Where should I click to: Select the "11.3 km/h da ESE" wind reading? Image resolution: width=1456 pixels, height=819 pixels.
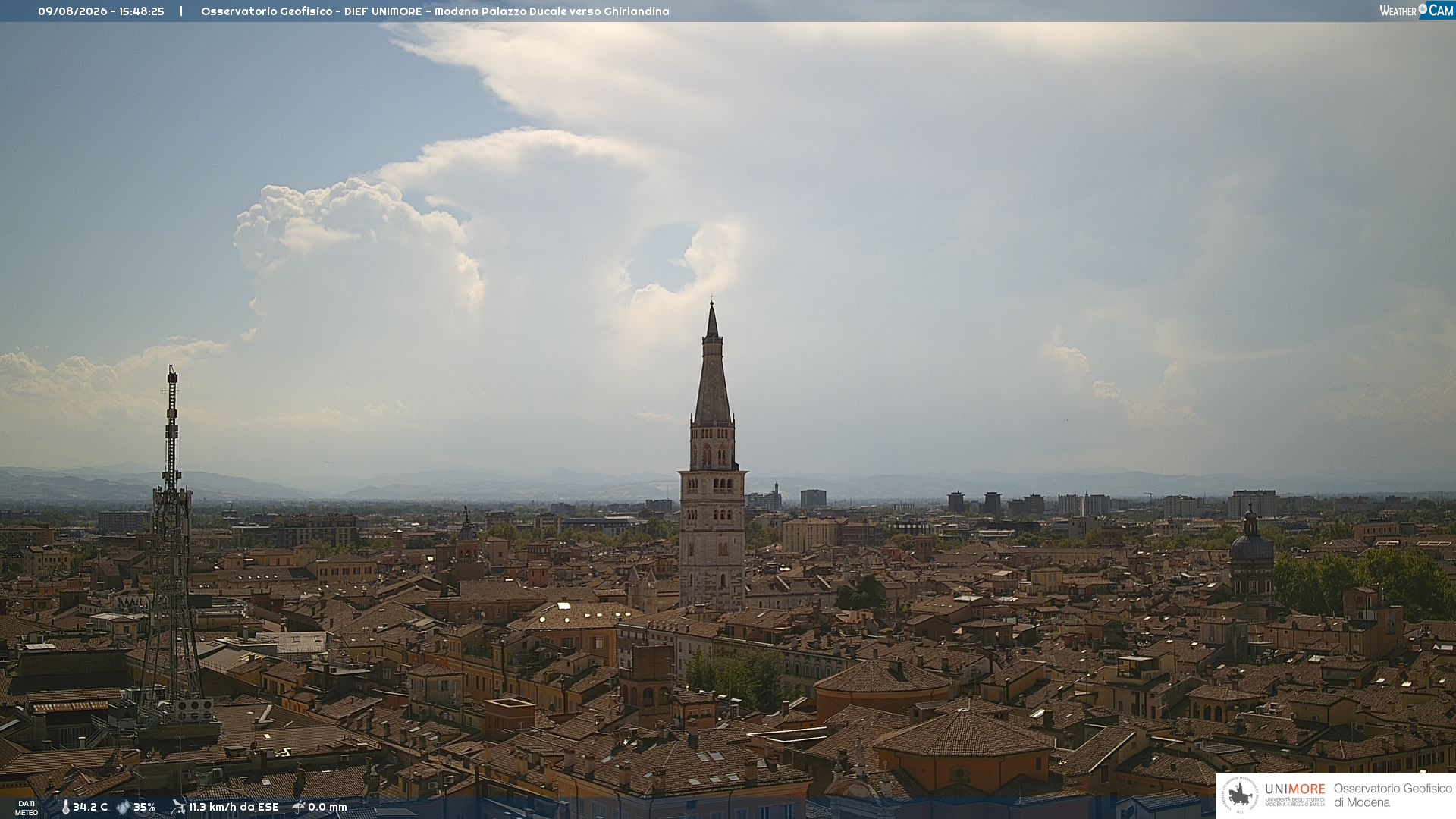(x=234, y=808)
